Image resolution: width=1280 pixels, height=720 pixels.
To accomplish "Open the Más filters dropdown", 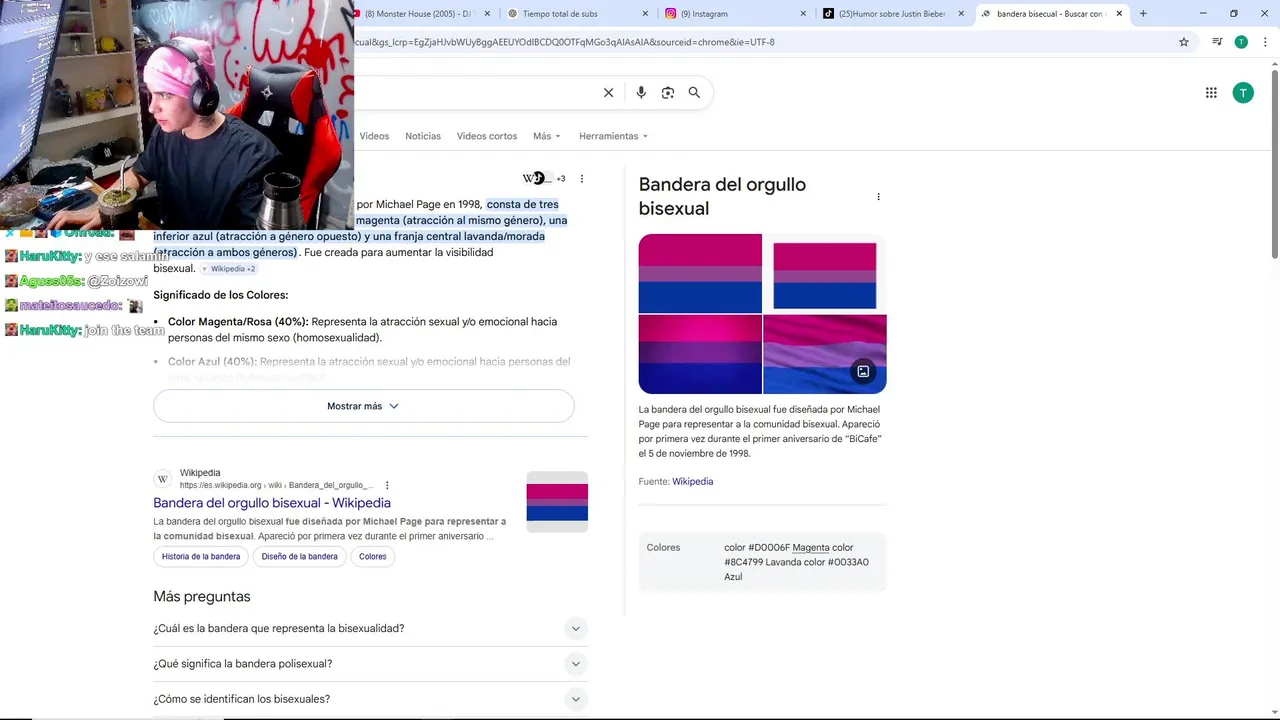I will point(547,136).
